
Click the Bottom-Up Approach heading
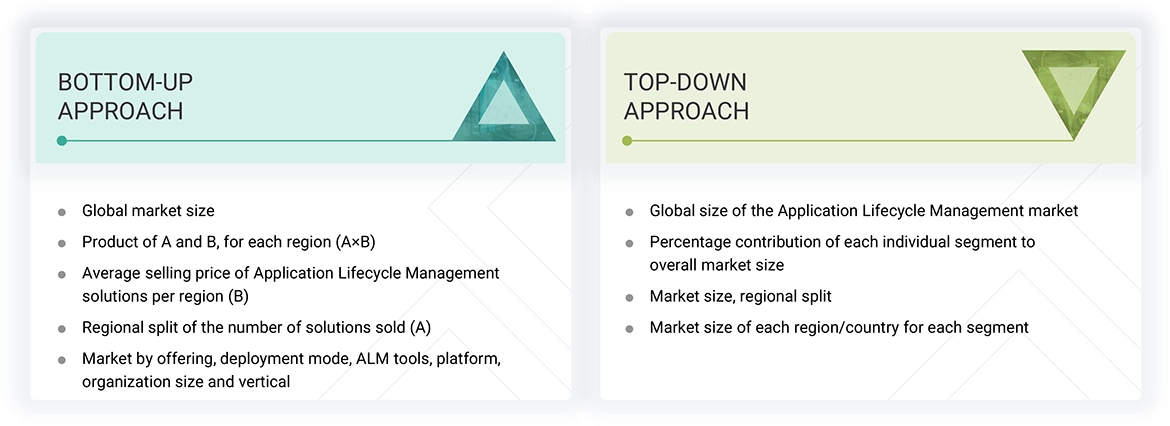120,96
